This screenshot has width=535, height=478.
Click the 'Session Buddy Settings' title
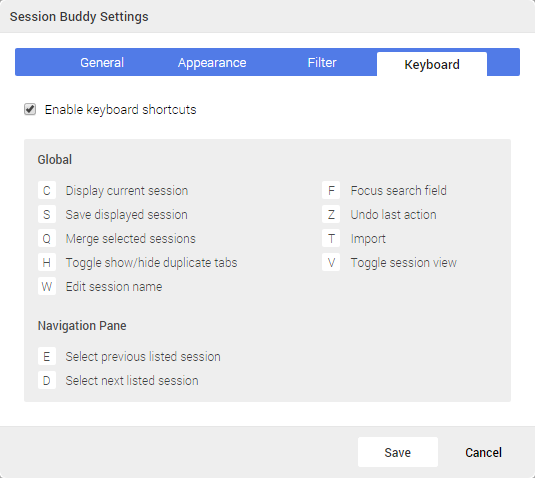point(79,17)
